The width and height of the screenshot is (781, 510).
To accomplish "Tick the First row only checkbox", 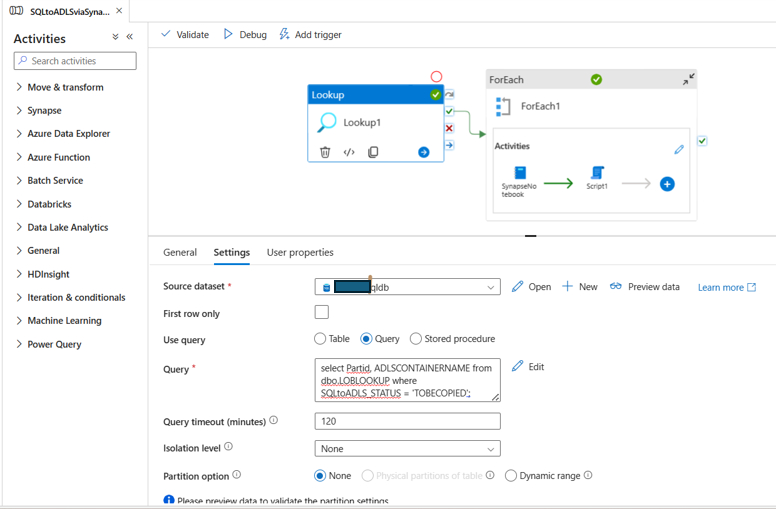I will point(322,312).
